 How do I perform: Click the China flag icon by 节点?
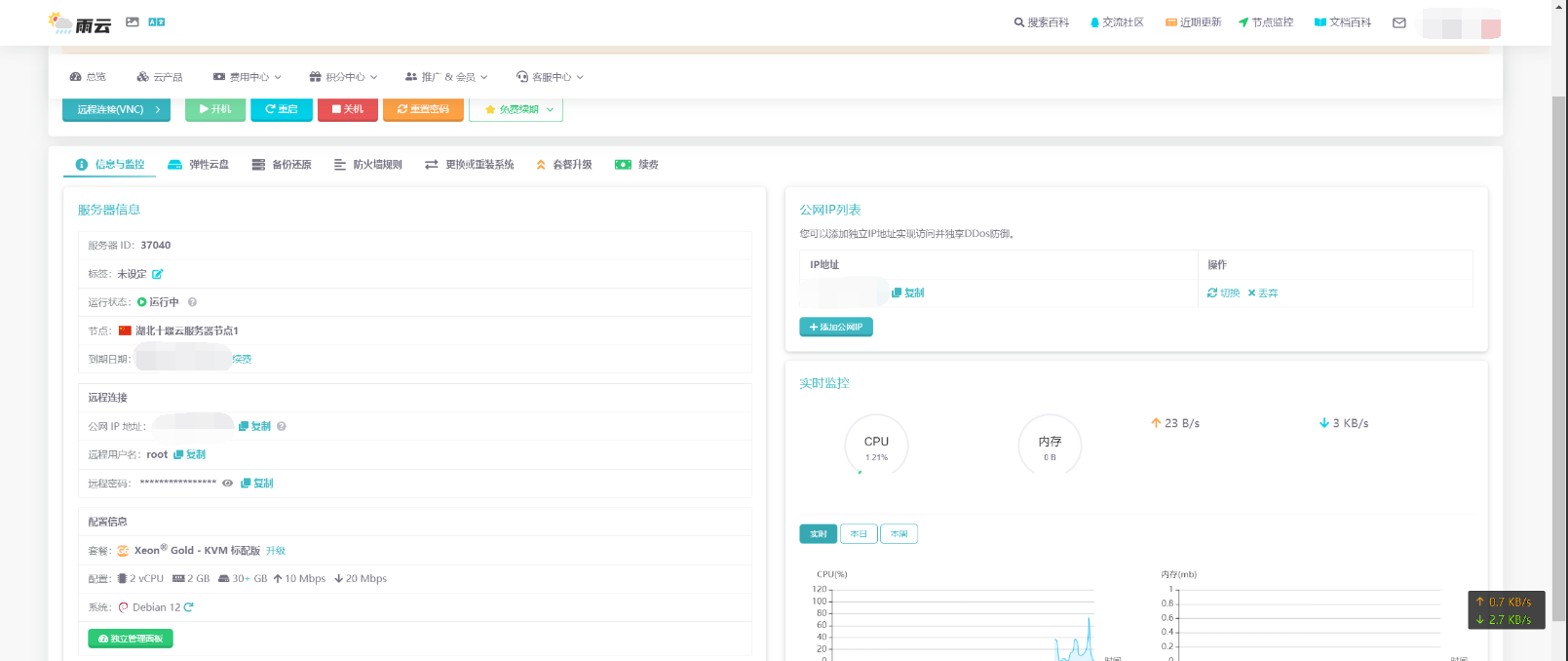[x=125, y=330]
